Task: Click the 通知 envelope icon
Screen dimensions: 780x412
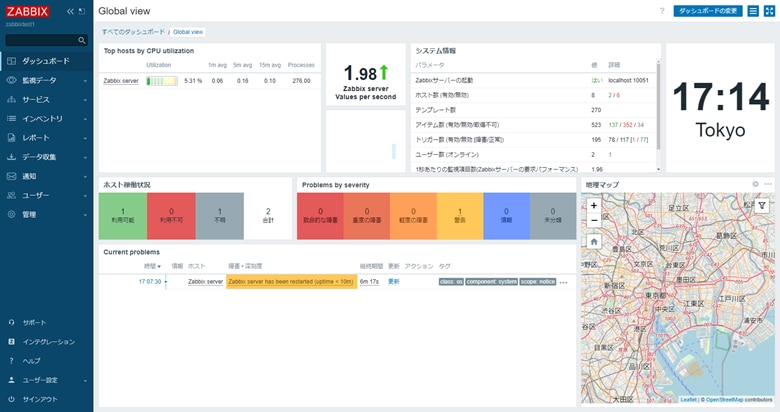Action: pos(11,176)
